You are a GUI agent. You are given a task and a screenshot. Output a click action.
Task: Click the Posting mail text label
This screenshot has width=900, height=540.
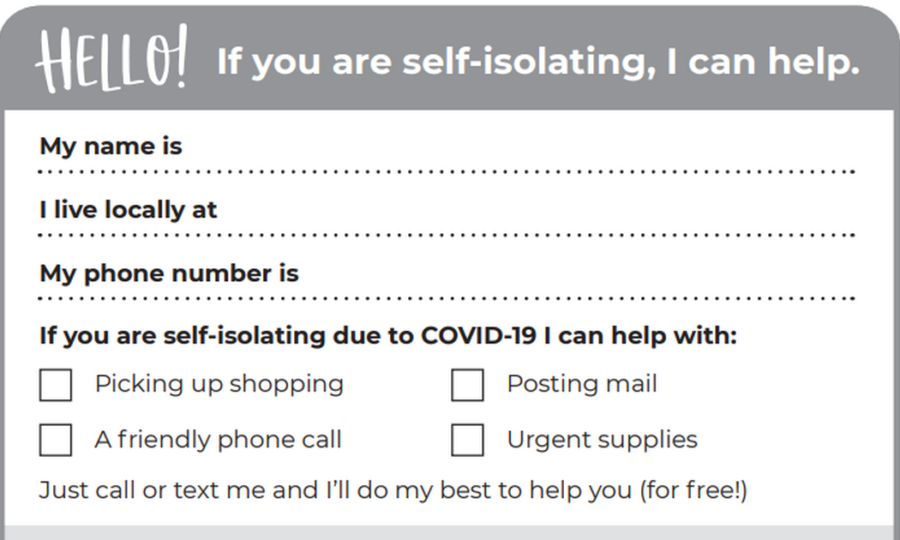(581, 384)
